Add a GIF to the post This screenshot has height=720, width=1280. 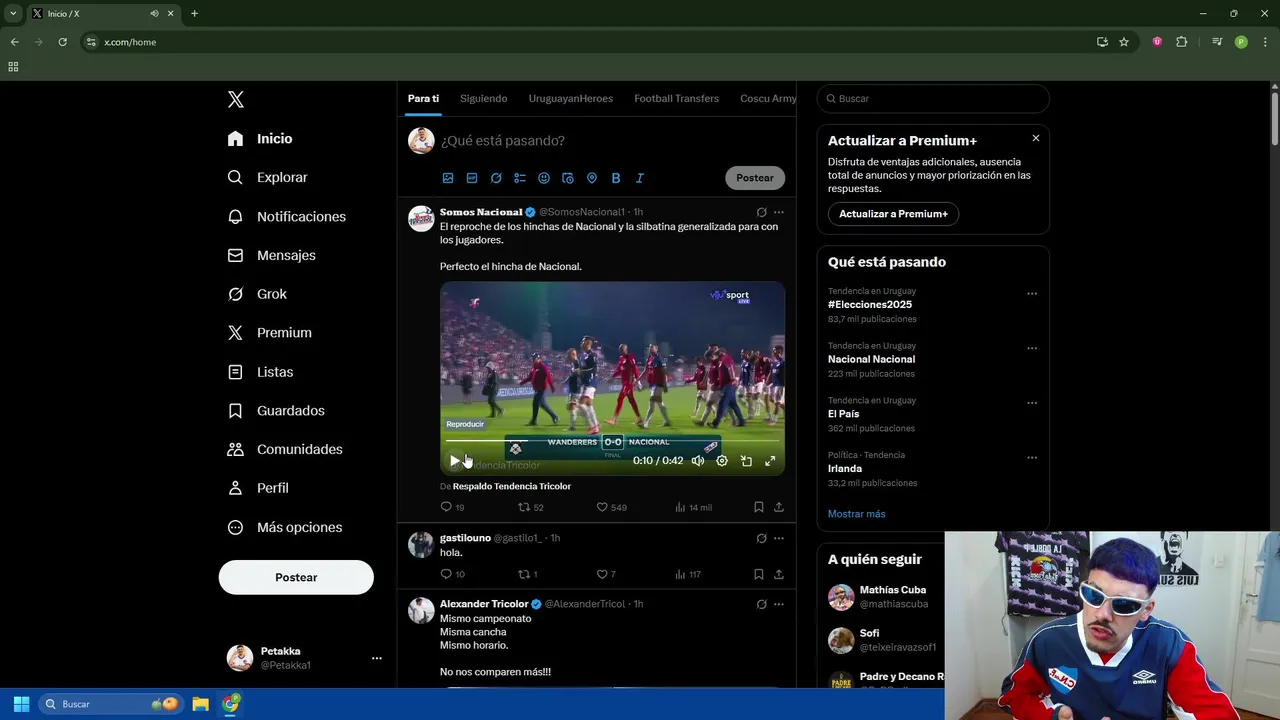click(x=472, y=178)
